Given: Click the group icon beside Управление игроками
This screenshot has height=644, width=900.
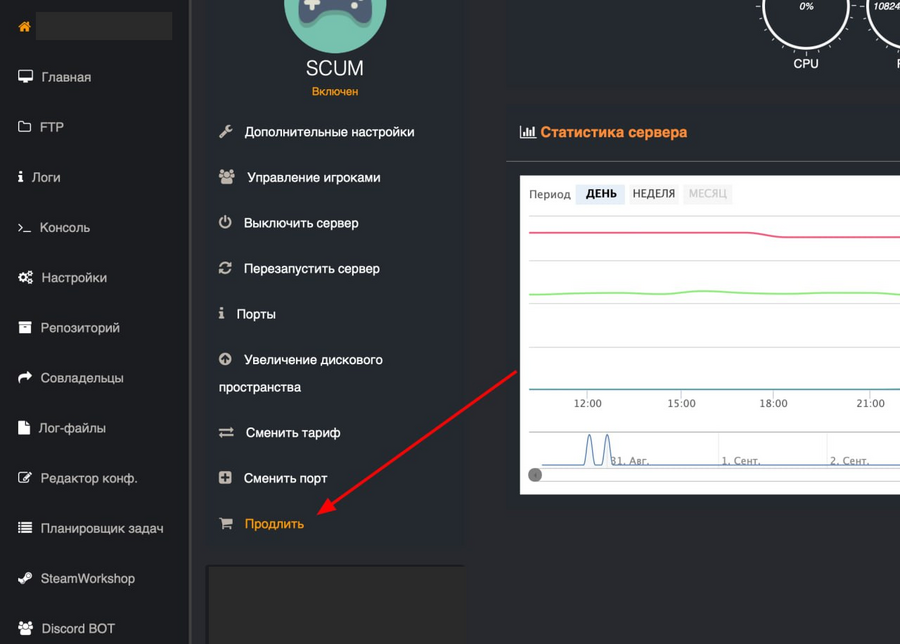Looking at the screenshot, I should point(227,177).
